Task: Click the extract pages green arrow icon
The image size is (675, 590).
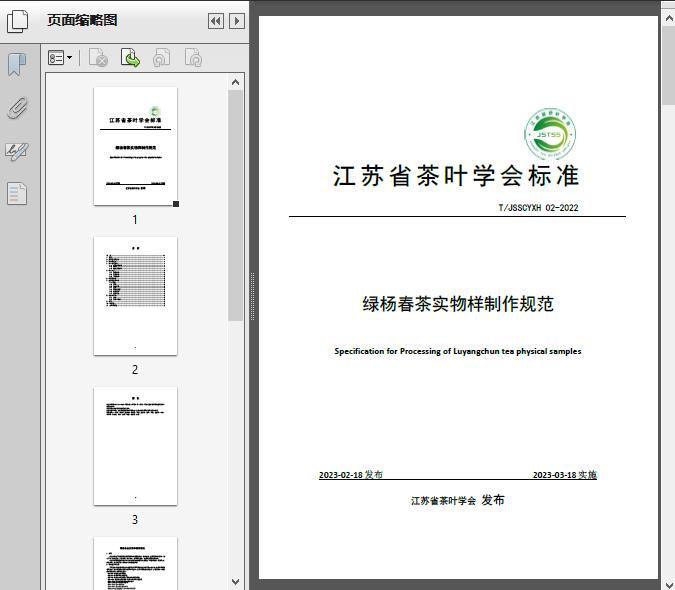Action: [130, 58]
